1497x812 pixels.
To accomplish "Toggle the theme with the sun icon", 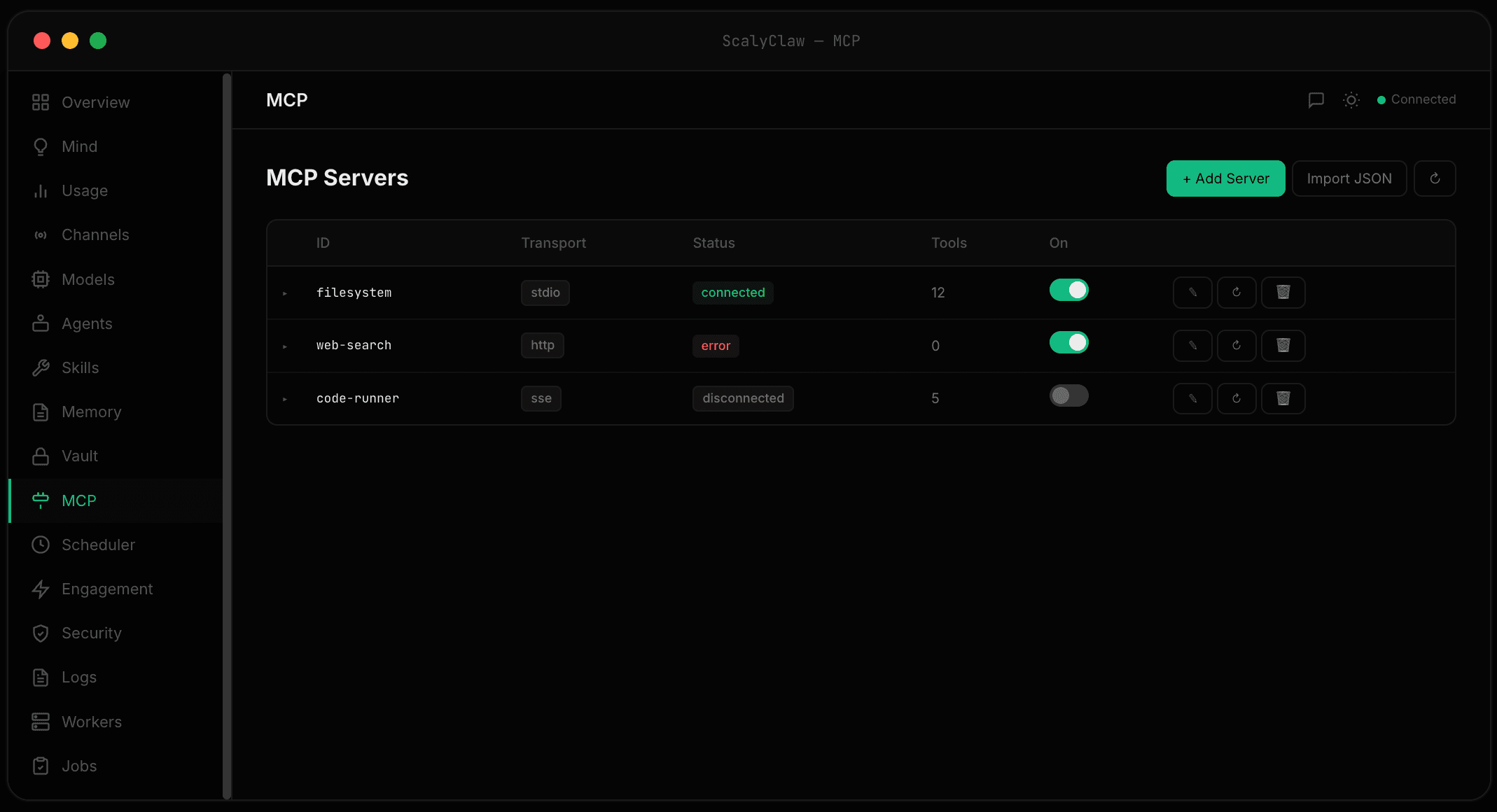I will (x=1351, y=100).
